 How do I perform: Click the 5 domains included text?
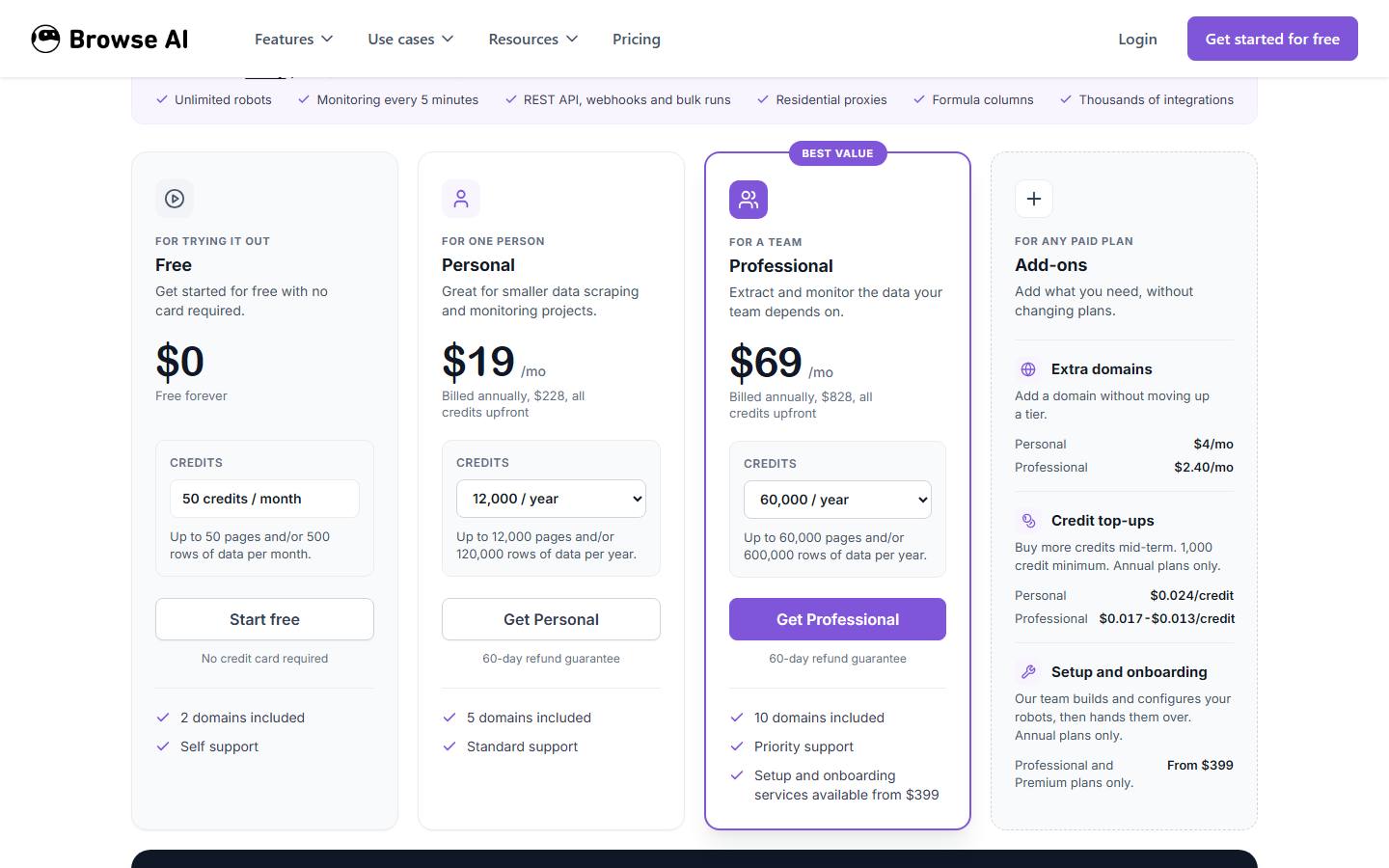(529, 718)
